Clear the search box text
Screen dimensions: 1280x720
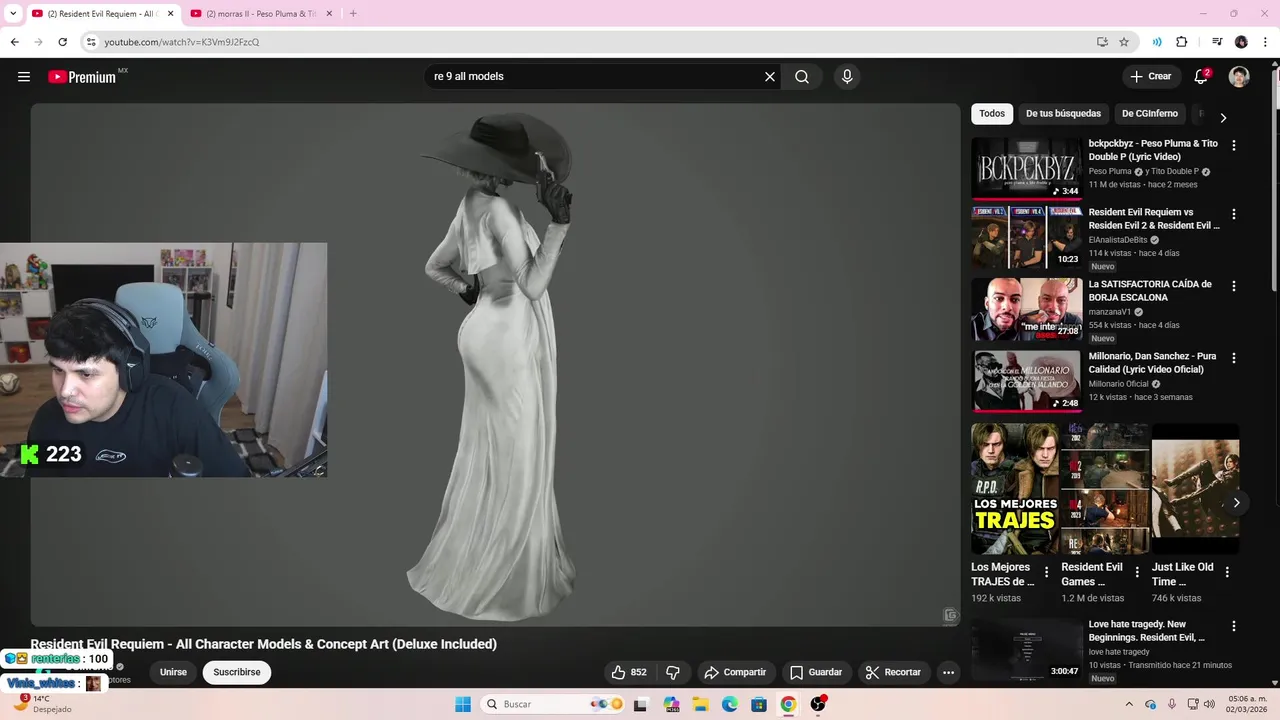pyautogui.click(x=770, y=77)
